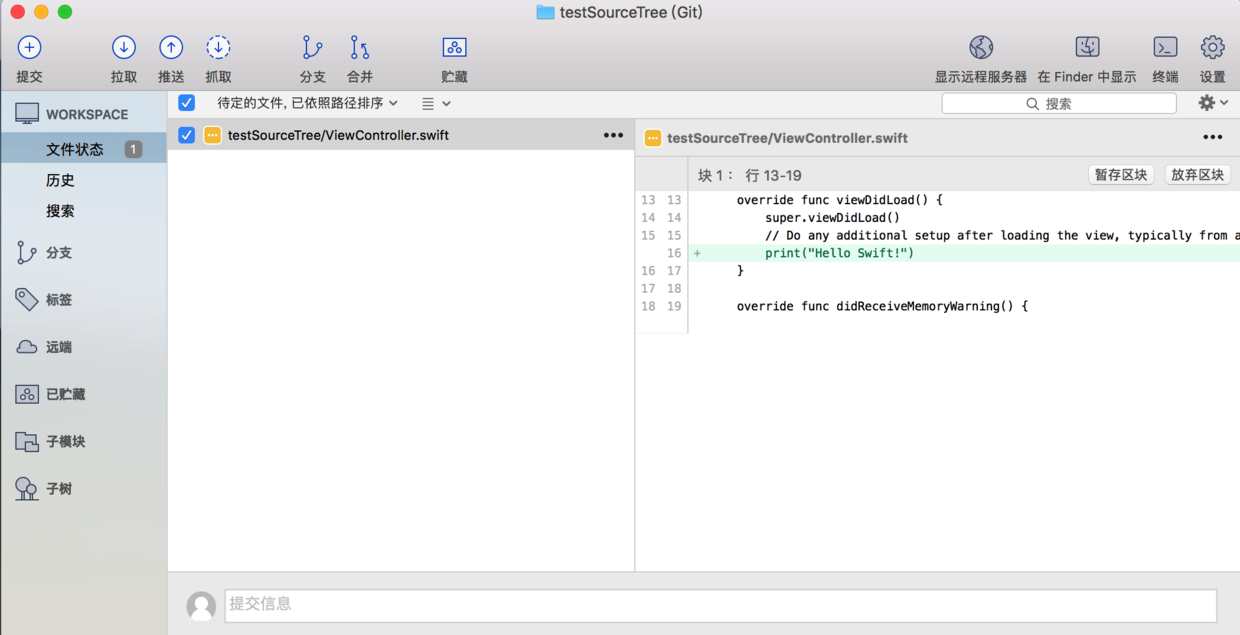This screenshot has width=1240, height=635.
Task: Click the 暂存区块 button
Action: click(x=1120, y=175)
